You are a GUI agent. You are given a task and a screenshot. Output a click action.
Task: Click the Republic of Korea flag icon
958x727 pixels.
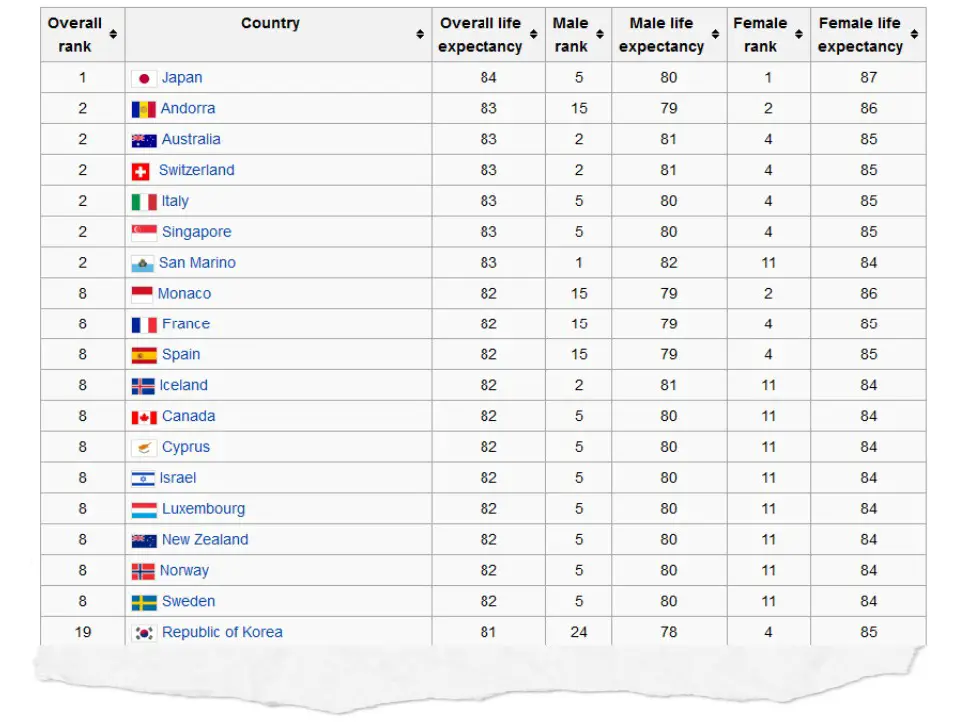tap(144, 633)
